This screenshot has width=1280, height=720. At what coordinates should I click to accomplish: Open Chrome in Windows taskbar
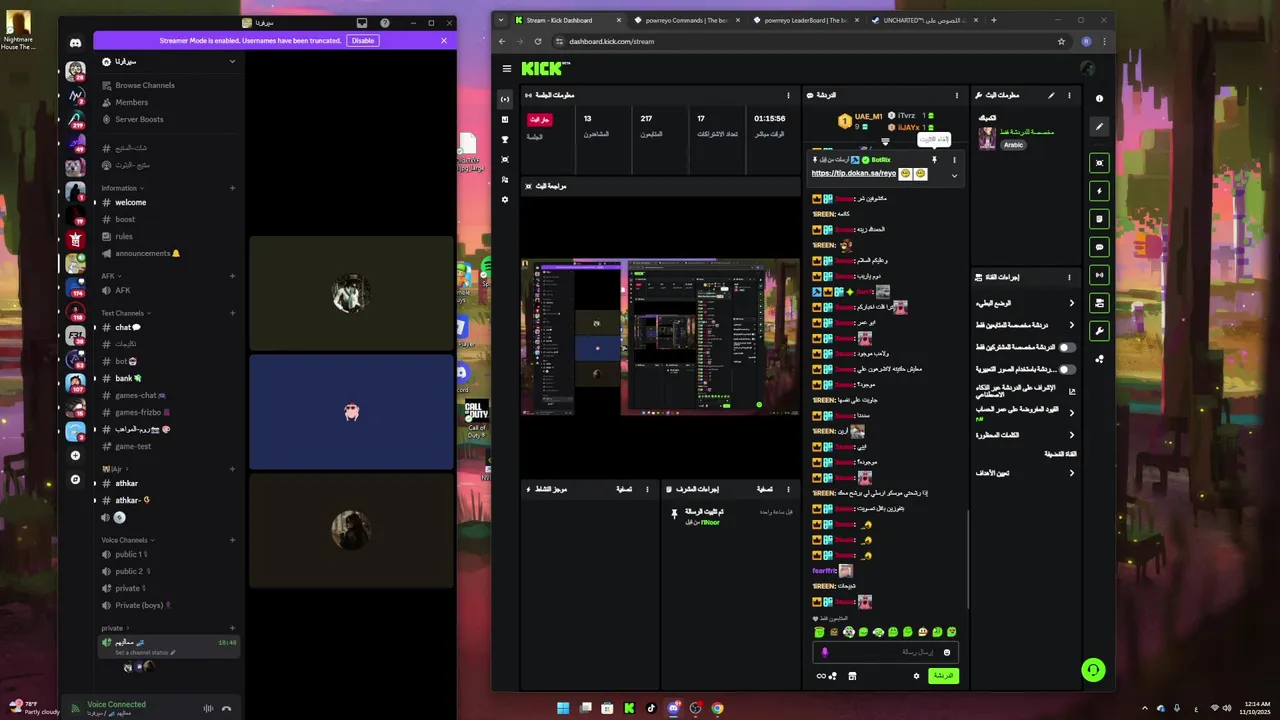717,708
